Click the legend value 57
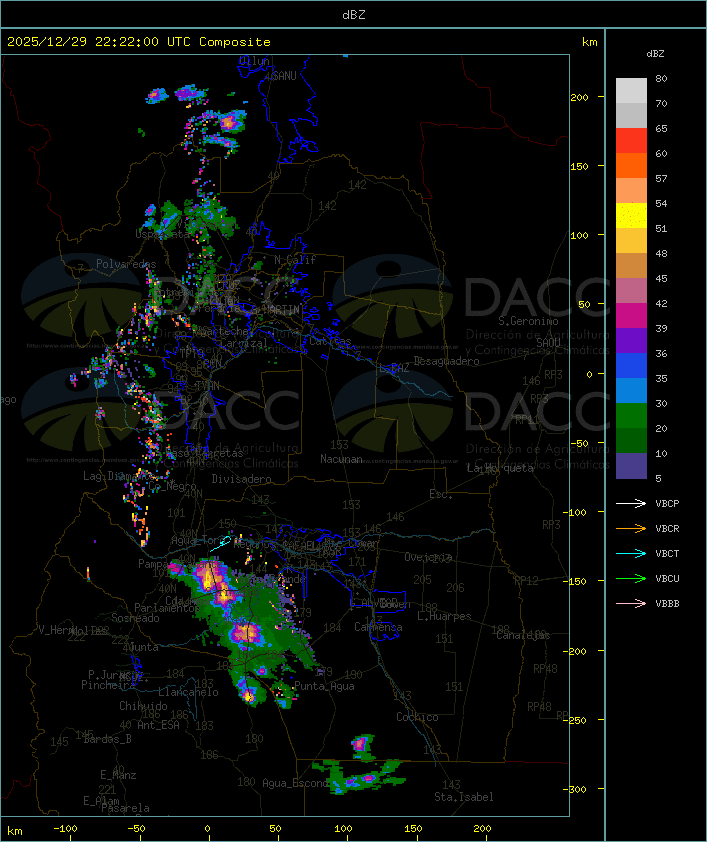Image resolution: width=707 pixels, height=842 pixels. [x=661, y=178]
